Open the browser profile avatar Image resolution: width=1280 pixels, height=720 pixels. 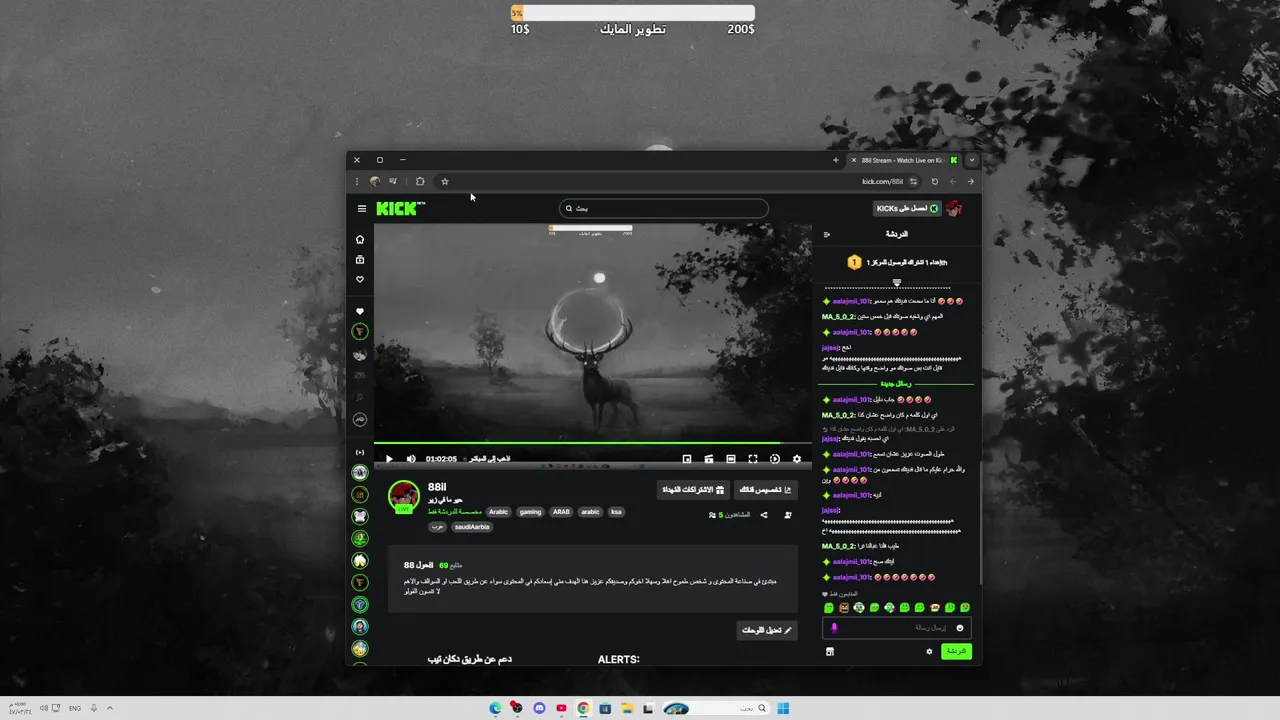pyautogui.click(x=375, y=182)
